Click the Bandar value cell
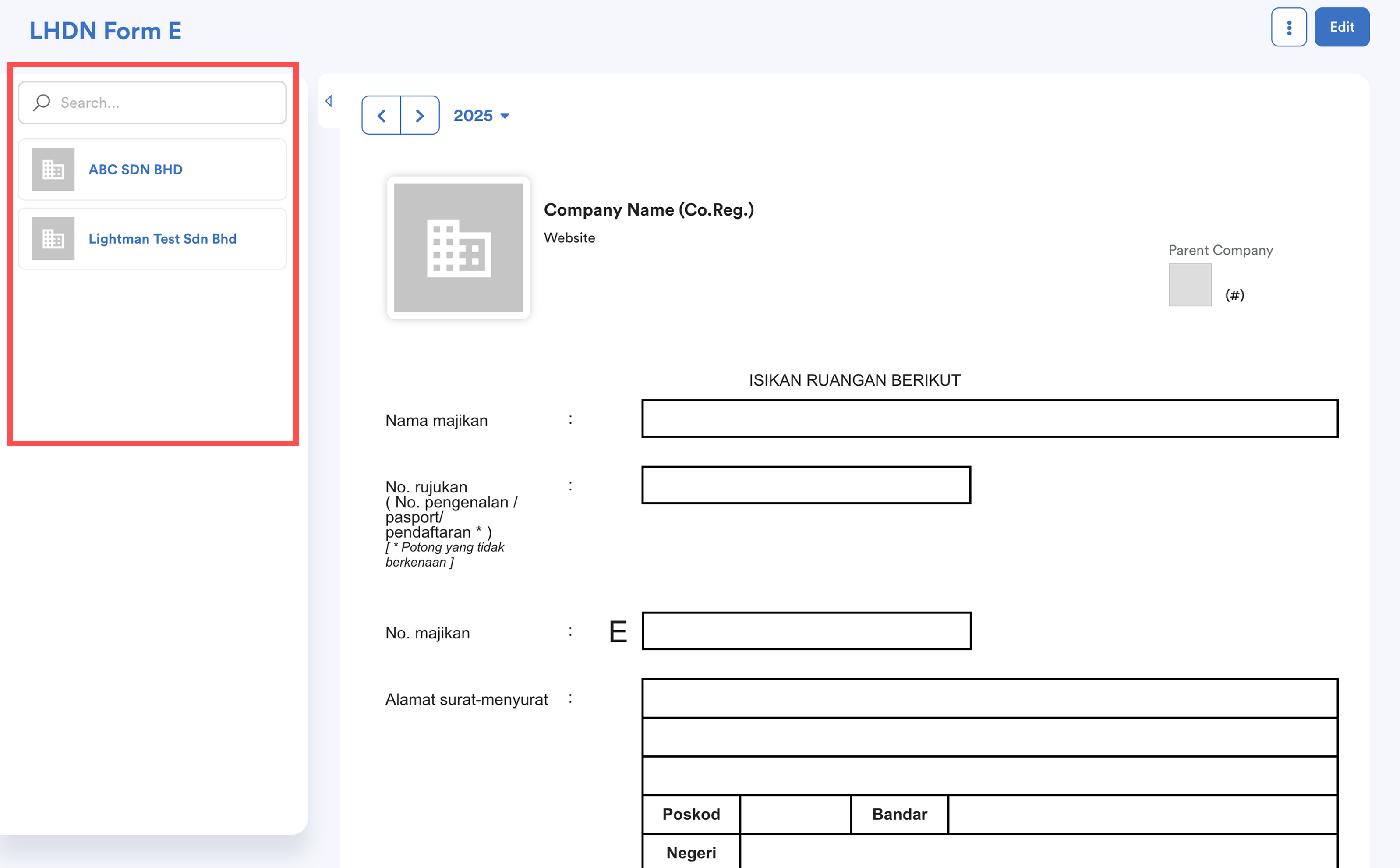1400x868 pixels. point(1142,814)
